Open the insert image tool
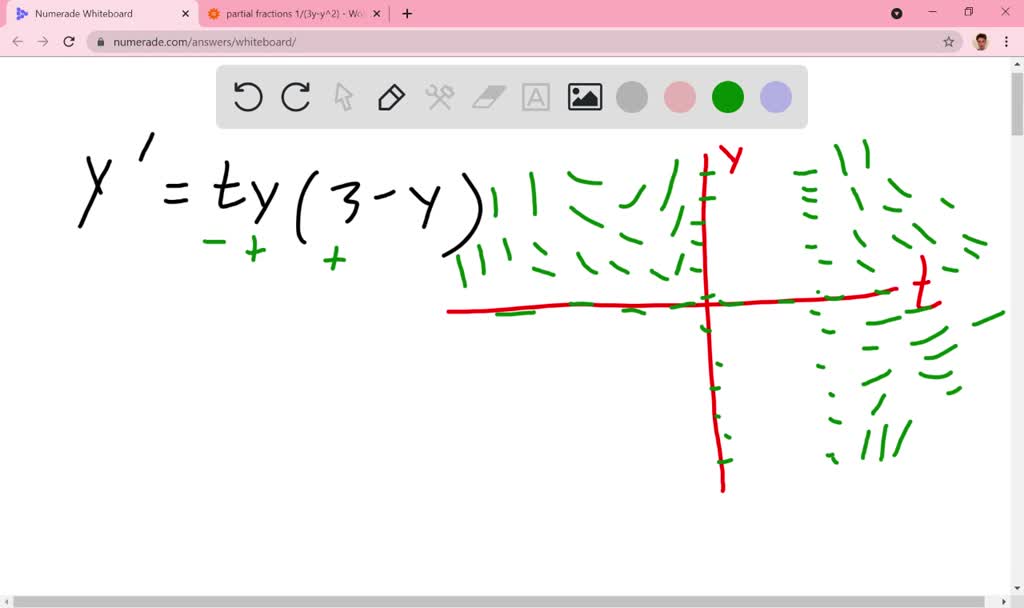The width and height of the screenshot is (1024, 608). click(584, 97)
